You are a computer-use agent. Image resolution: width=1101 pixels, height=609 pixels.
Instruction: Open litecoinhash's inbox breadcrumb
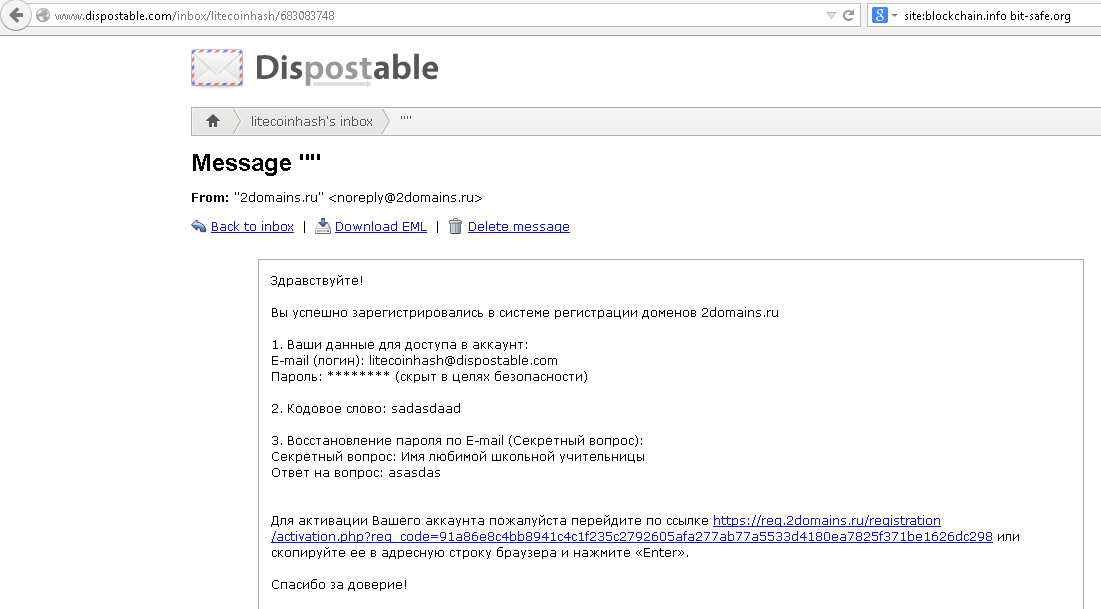click(x=312, y=122)
